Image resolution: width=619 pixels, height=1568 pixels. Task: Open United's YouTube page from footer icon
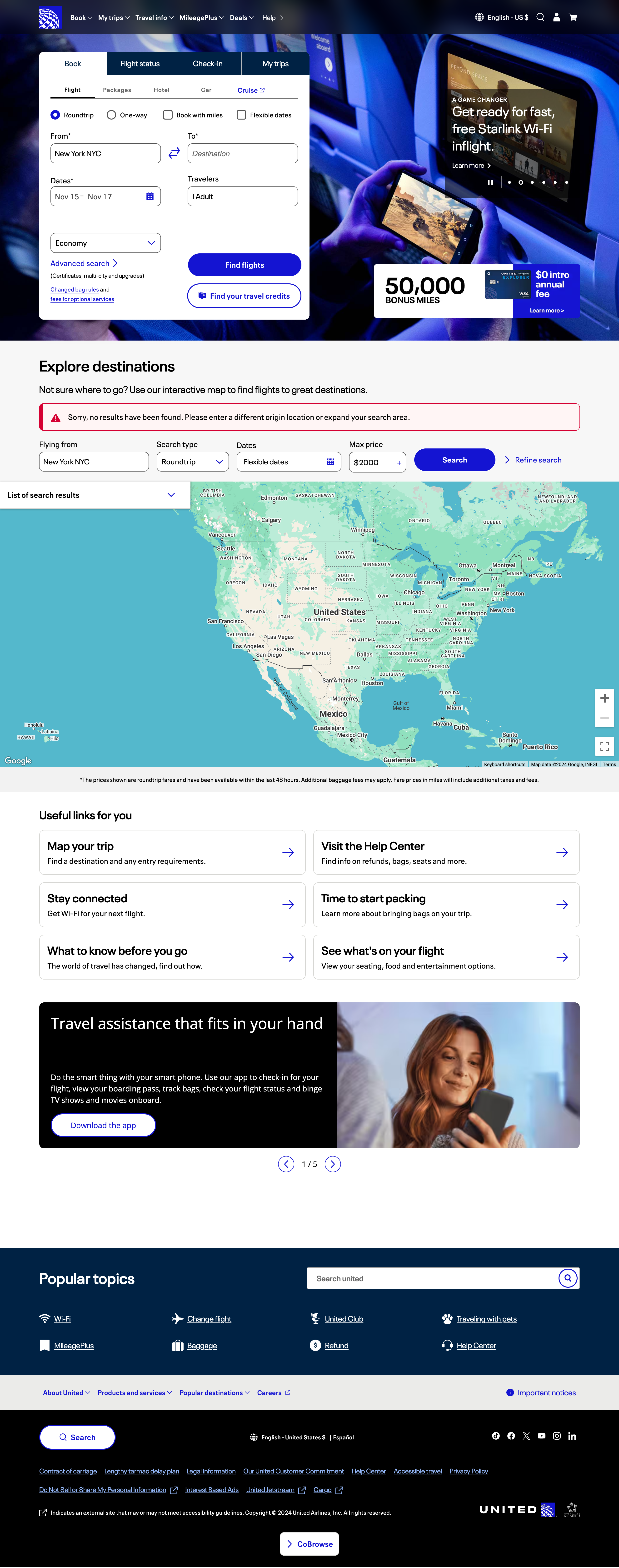point(541,1436)
